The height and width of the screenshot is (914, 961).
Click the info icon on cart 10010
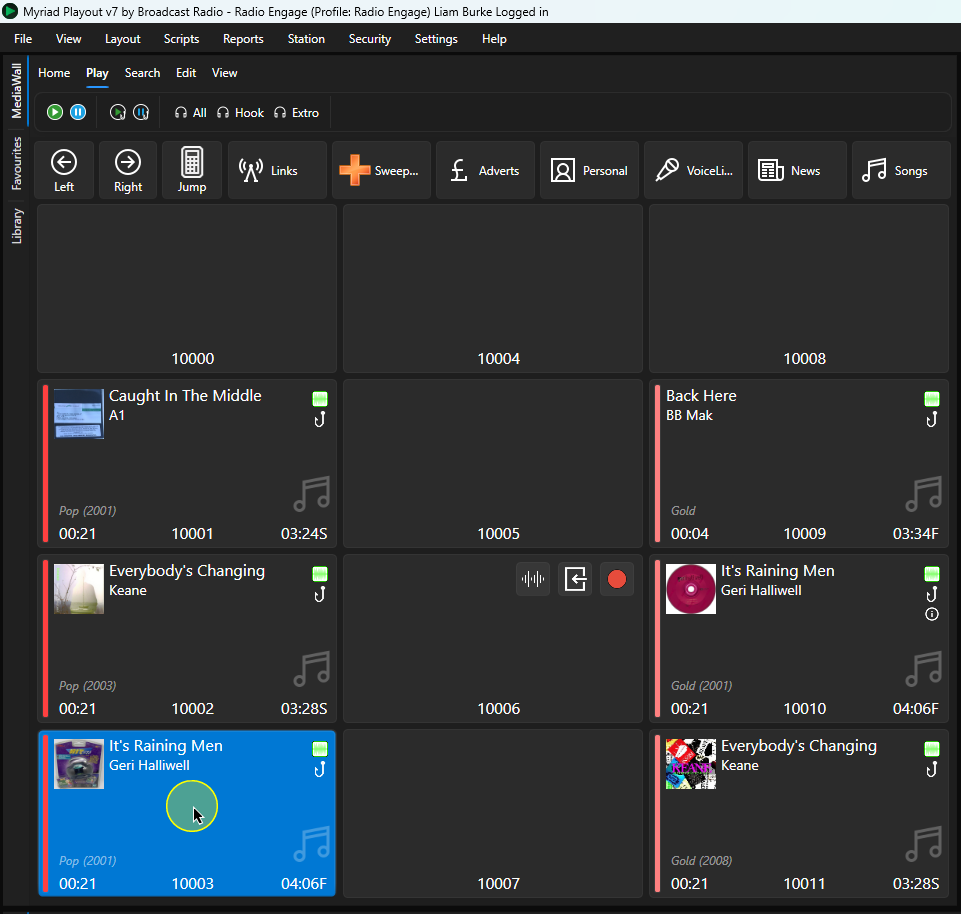932,614
